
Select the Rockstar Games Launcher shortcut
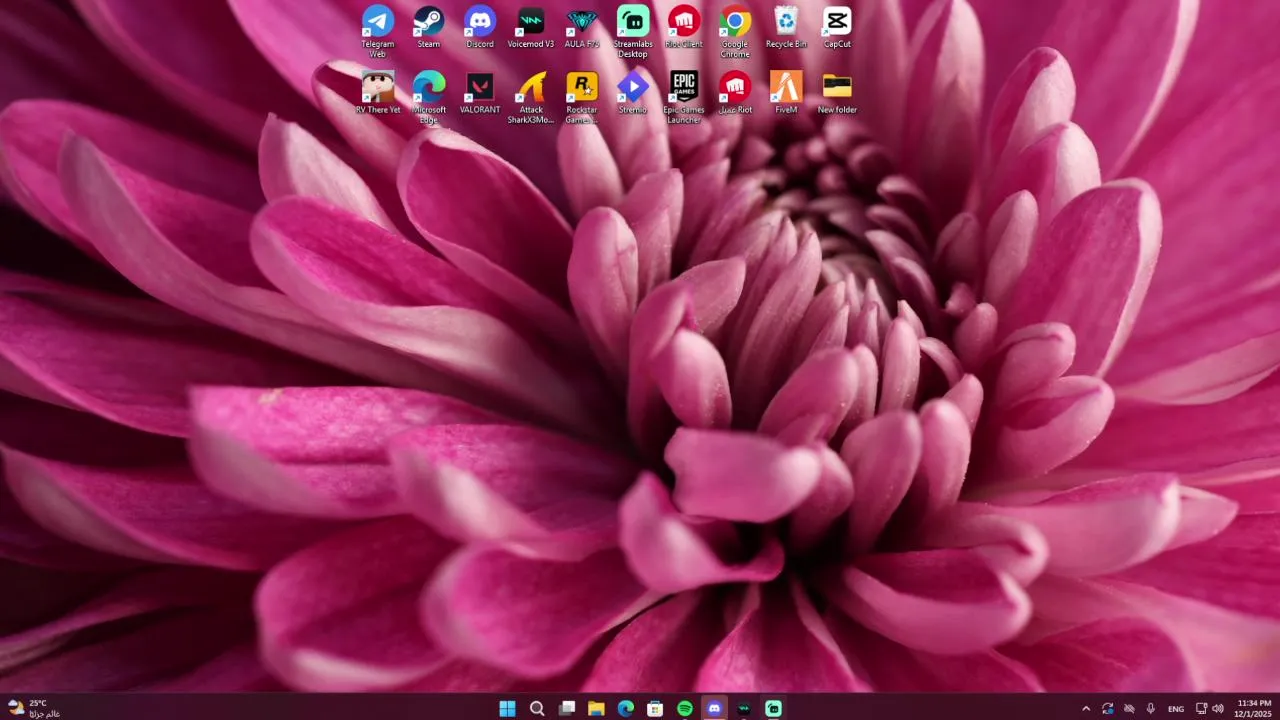coord(582,97)
